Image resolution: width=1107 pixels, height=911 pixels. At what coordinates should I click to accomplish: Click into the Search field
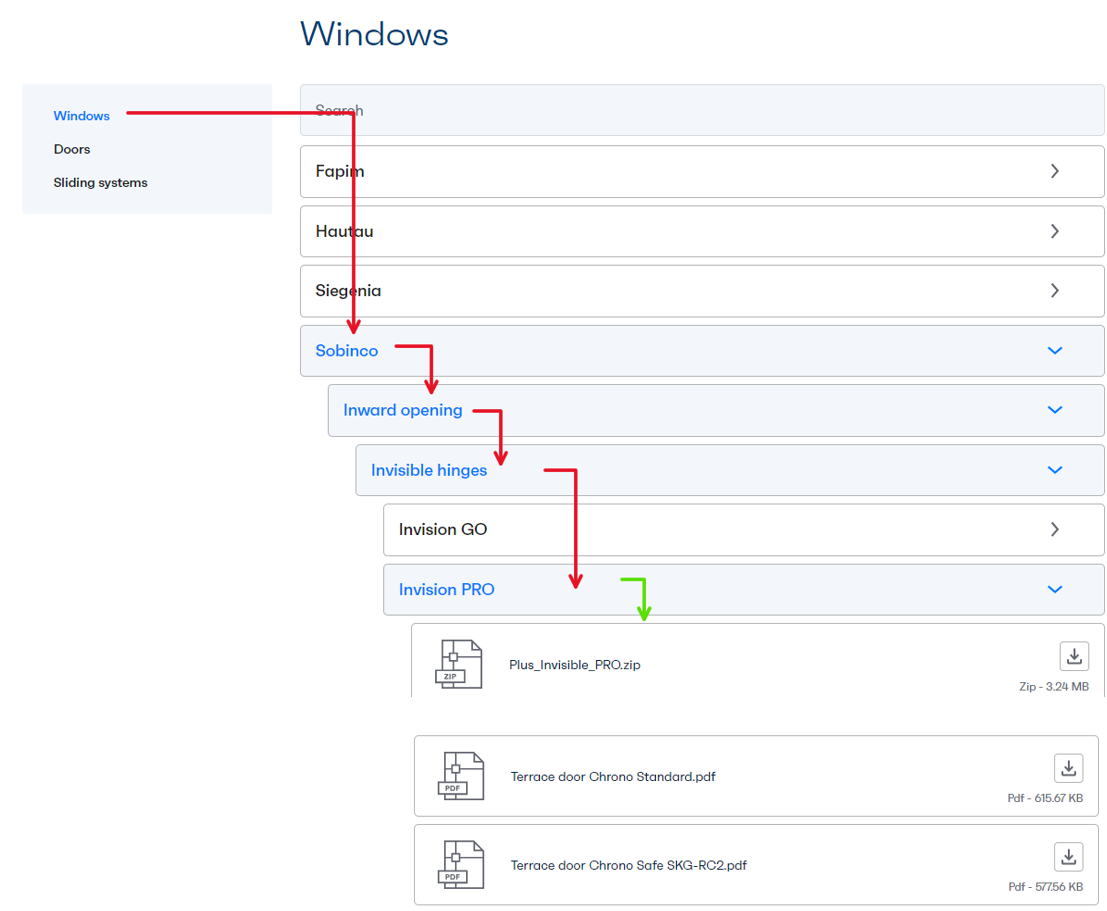point(702,110)
